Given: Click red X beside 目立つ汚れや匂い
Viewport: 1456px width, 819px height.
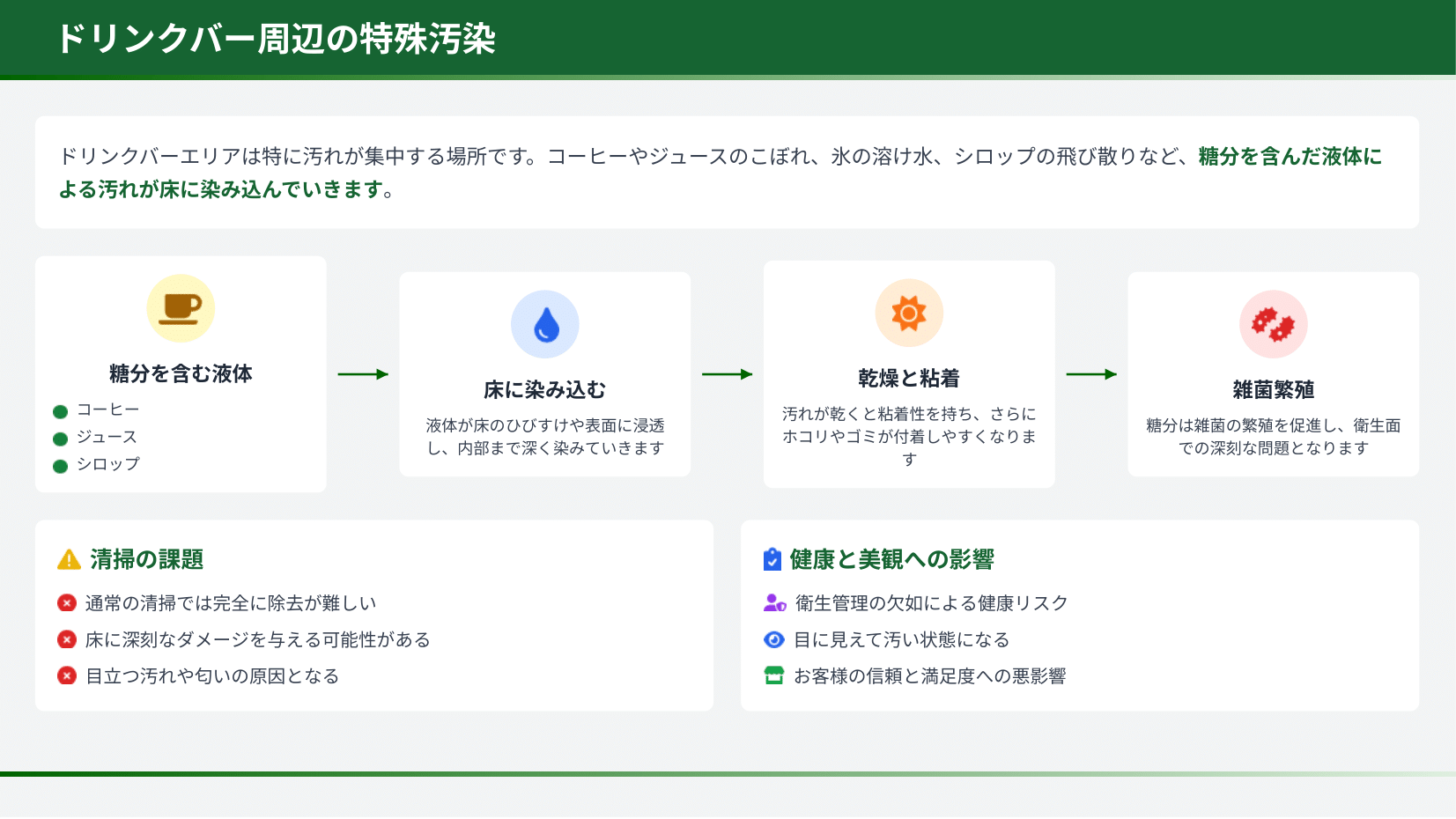Looking at the screenshot, I should [x=67, y=675].
